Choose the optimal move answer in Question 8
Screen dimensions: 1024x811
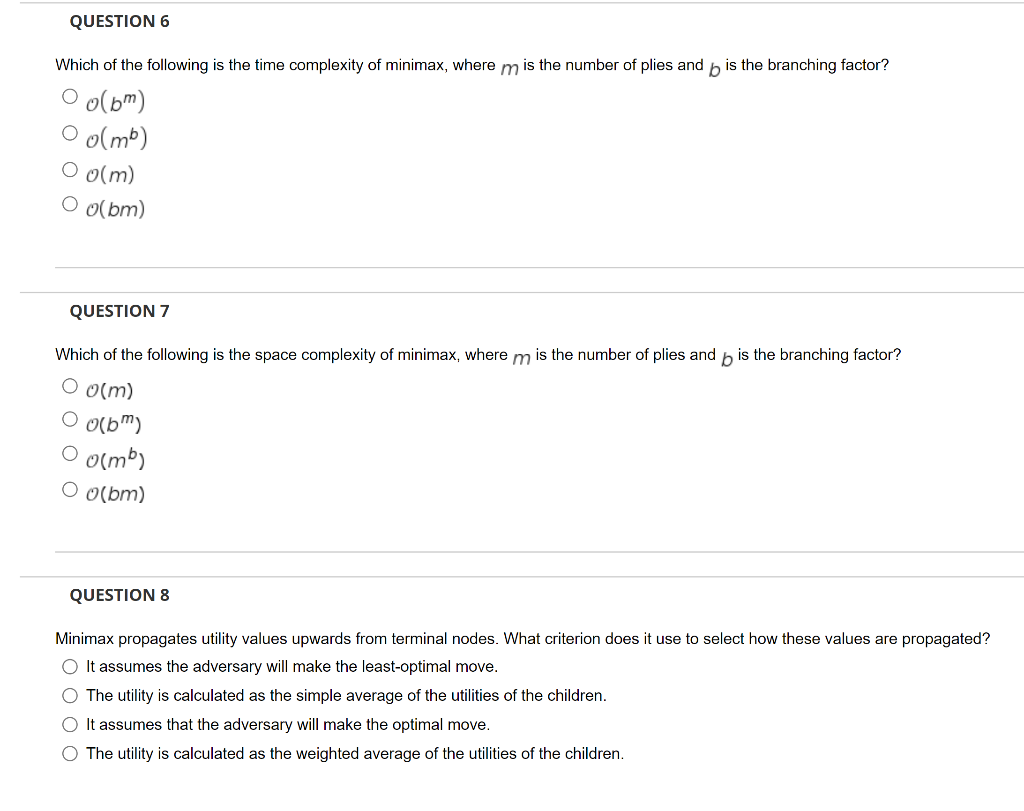pyautogui.click(x=70, y=724)
